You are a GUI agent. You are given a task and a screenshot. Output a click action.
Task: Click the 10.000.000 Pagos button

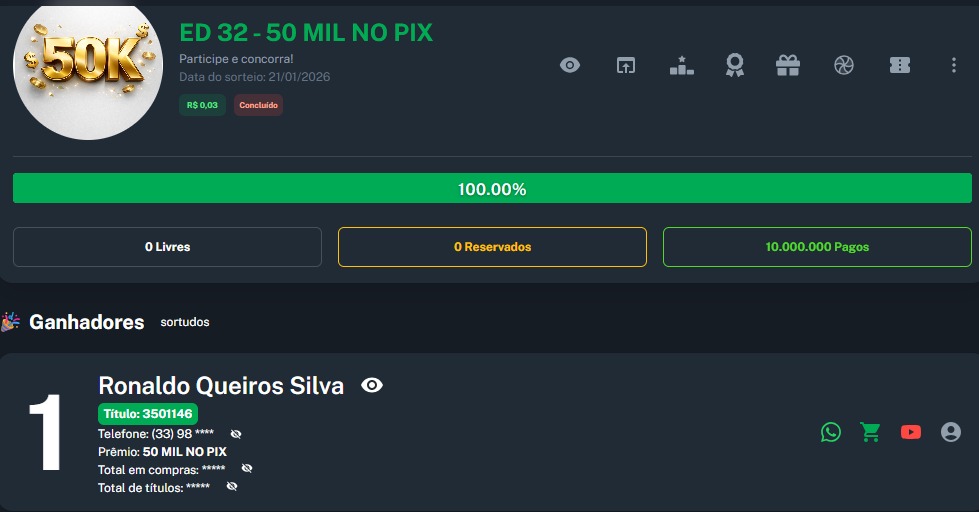coord(817,247)
